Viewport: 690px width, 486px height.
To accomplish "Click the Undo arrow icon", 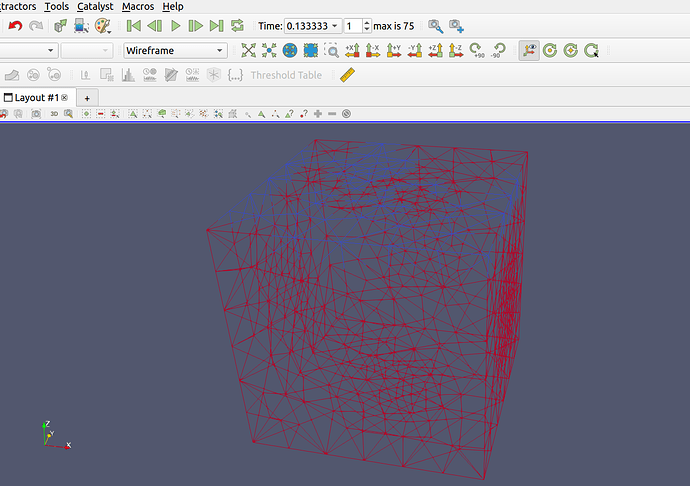I will pyautogui.click(x=15, y=26).
